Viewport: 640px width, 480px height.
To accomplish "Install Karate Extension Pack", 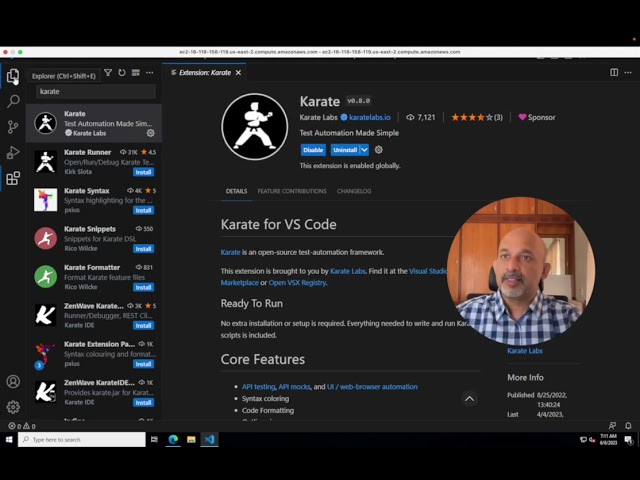I will (143, 364).
